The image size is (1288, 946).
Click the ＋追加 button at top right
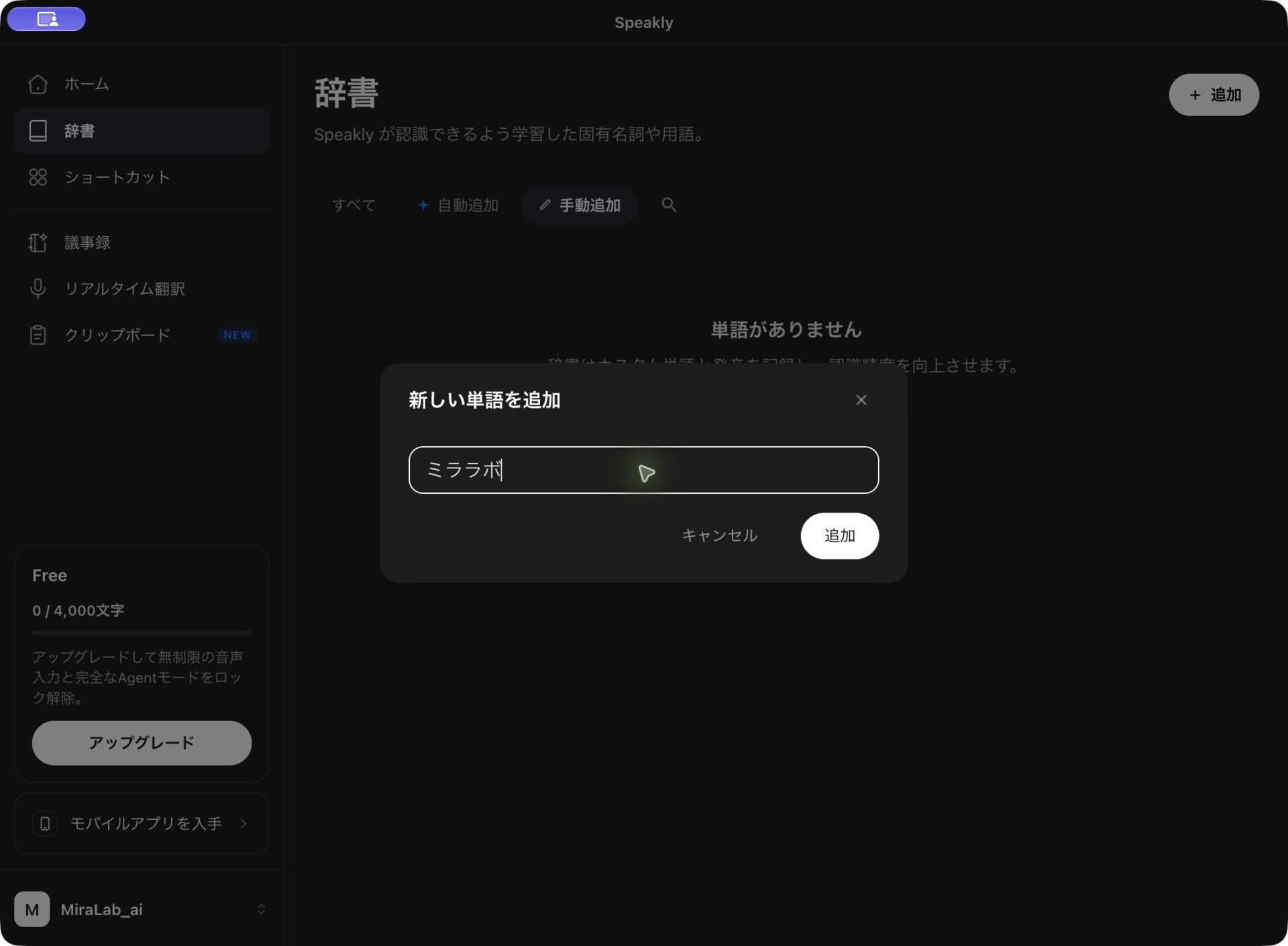[1214, 95]
